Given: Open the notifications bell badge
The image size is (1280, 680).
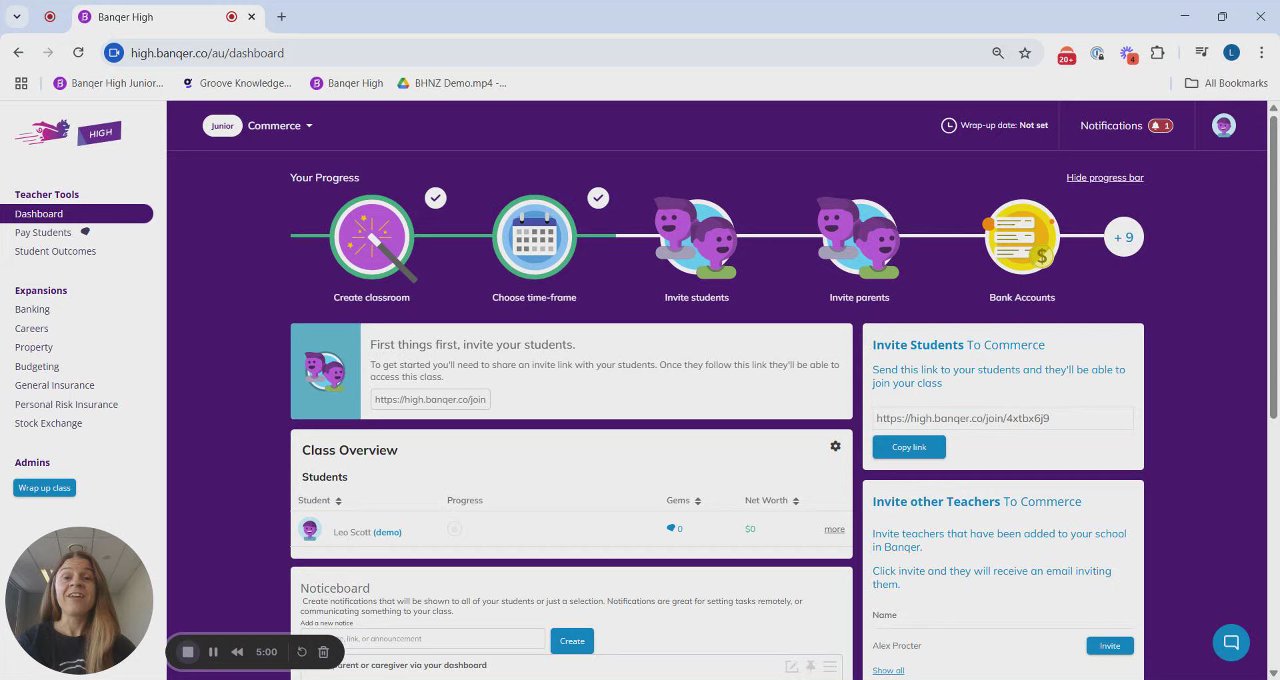Looking at the screenshot, I should tap(1160, 126).
